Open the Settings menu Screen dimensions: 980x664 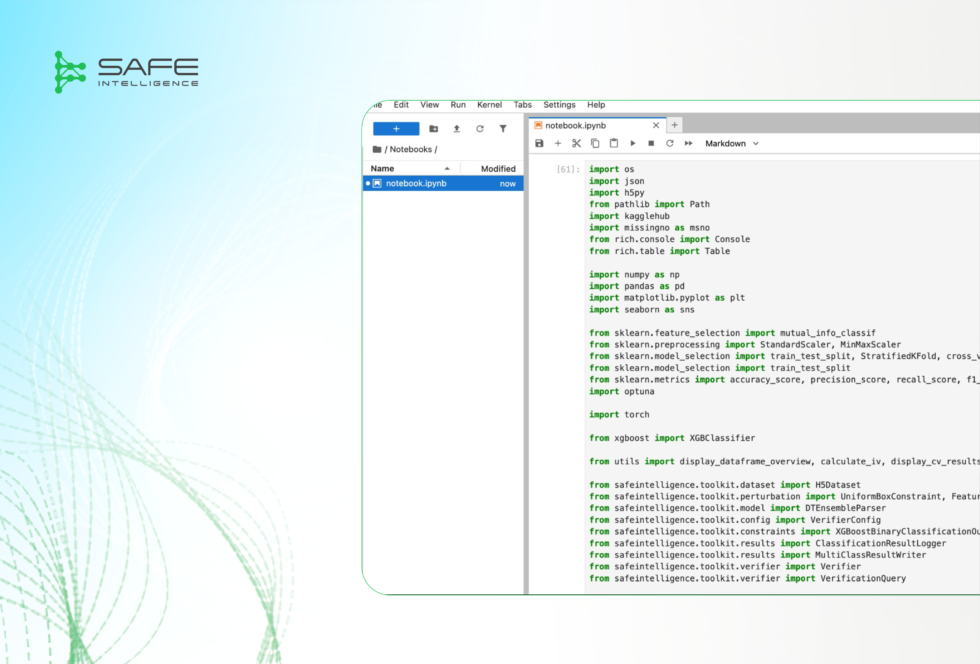559,105
